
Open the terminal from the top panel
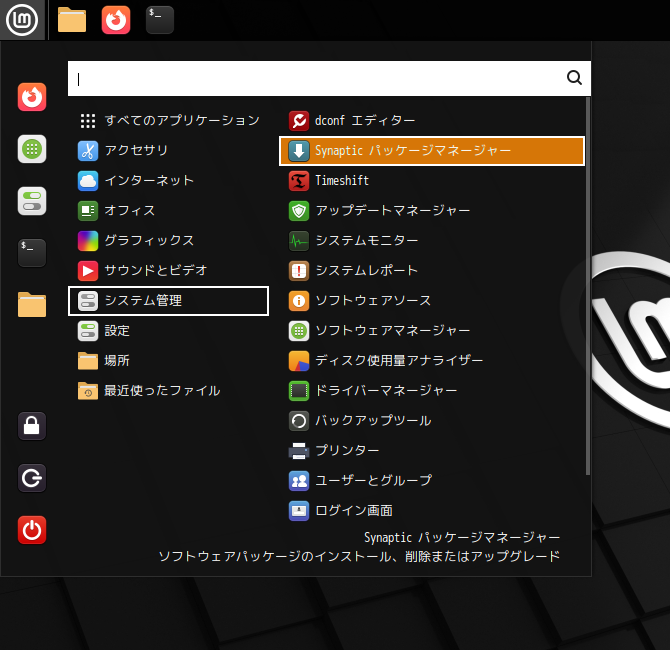click(160, 20)
